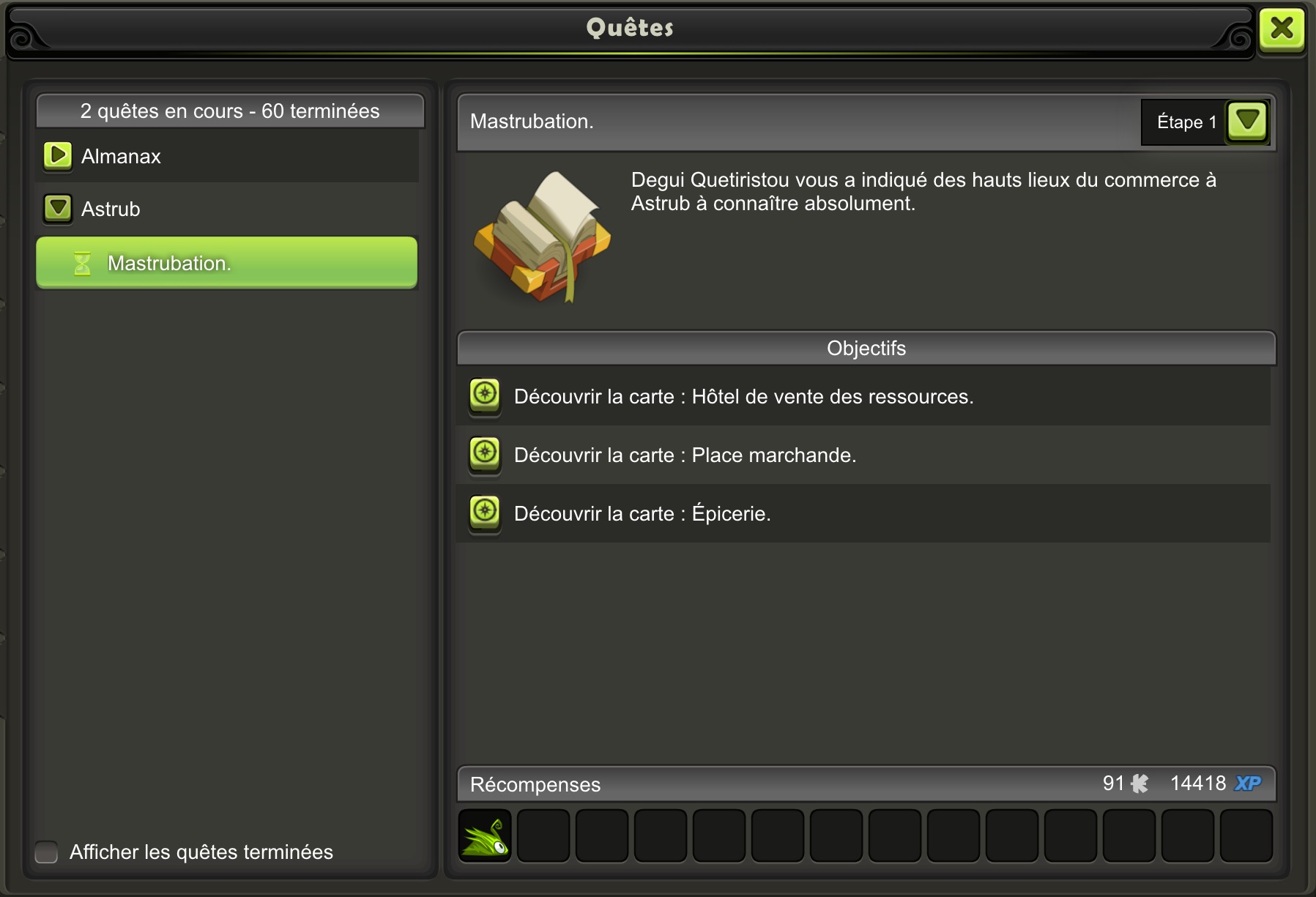
Task: Select the Mastrubation quest in the list
Action: click(x=226, y=263)
